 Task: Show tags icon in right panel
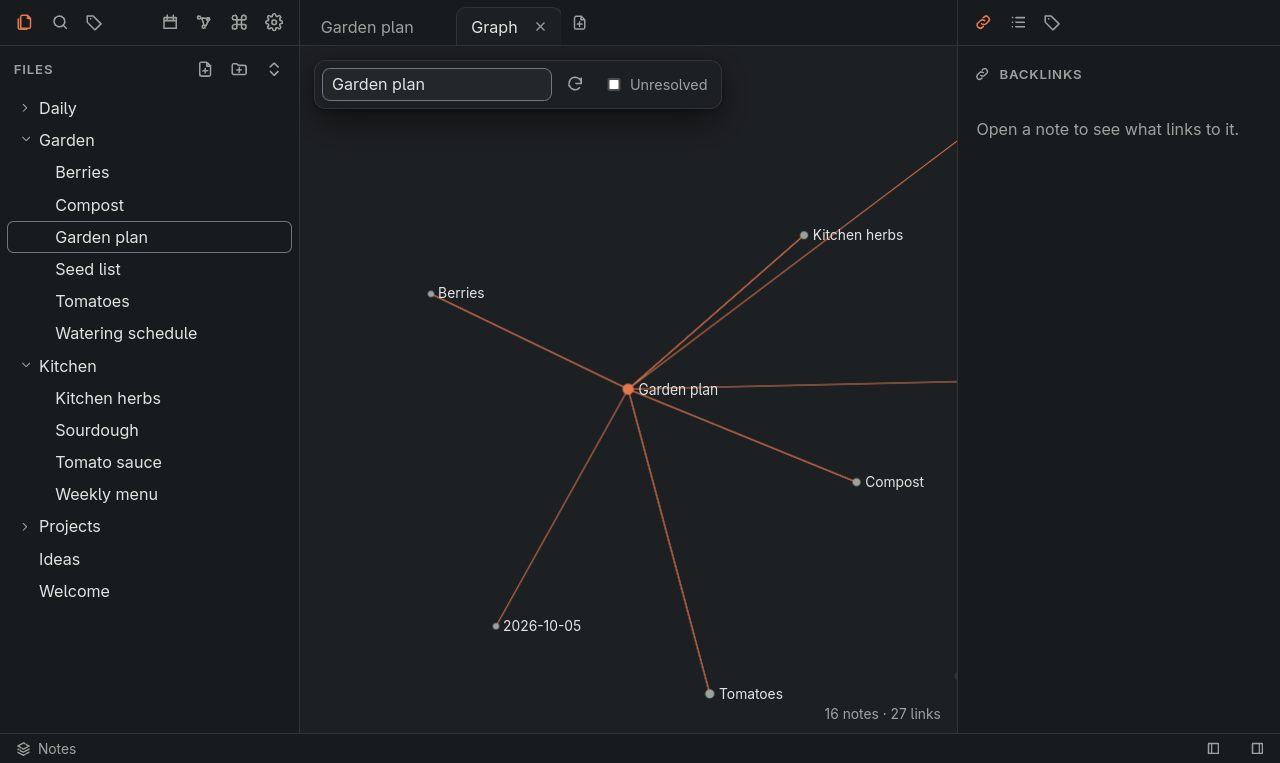pos(1052,22)
